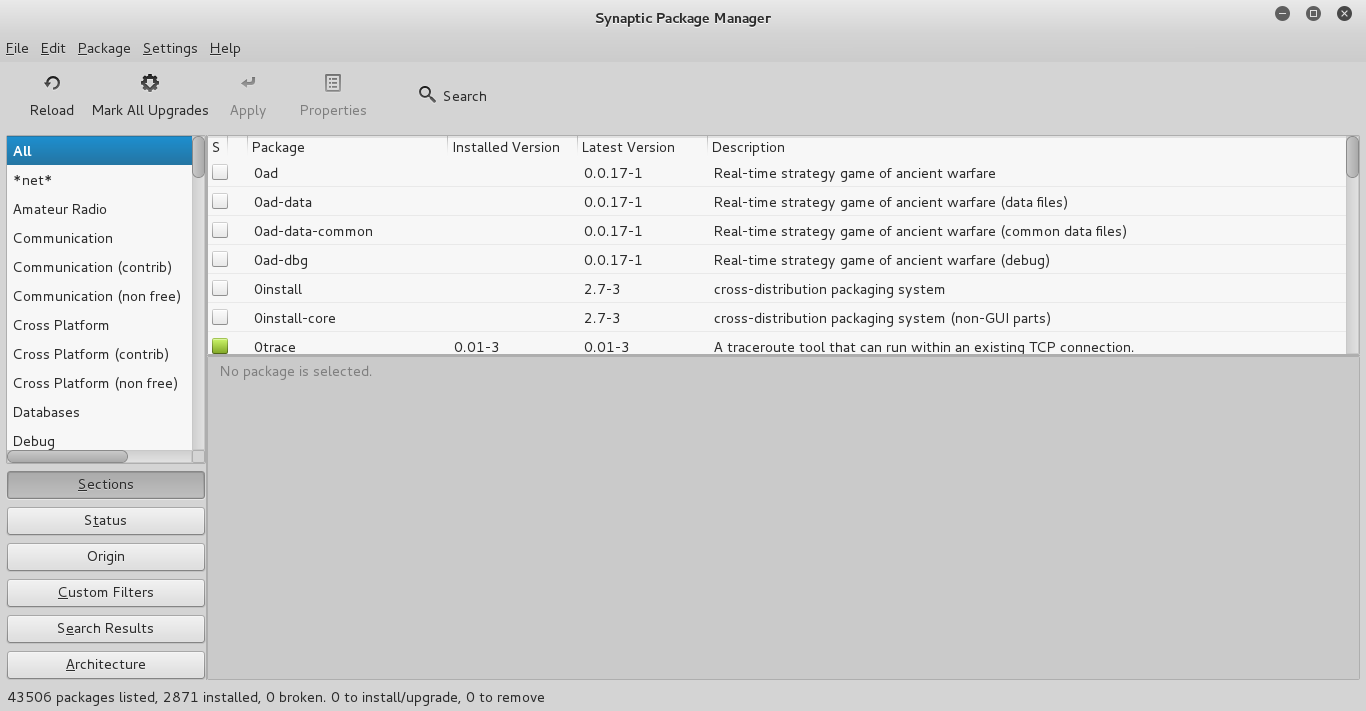Image resolution: width=1366 pixels, height=711 pixels.
Task: Click the status box for 0ad-dbg
Action: click(x=220, y=259)
